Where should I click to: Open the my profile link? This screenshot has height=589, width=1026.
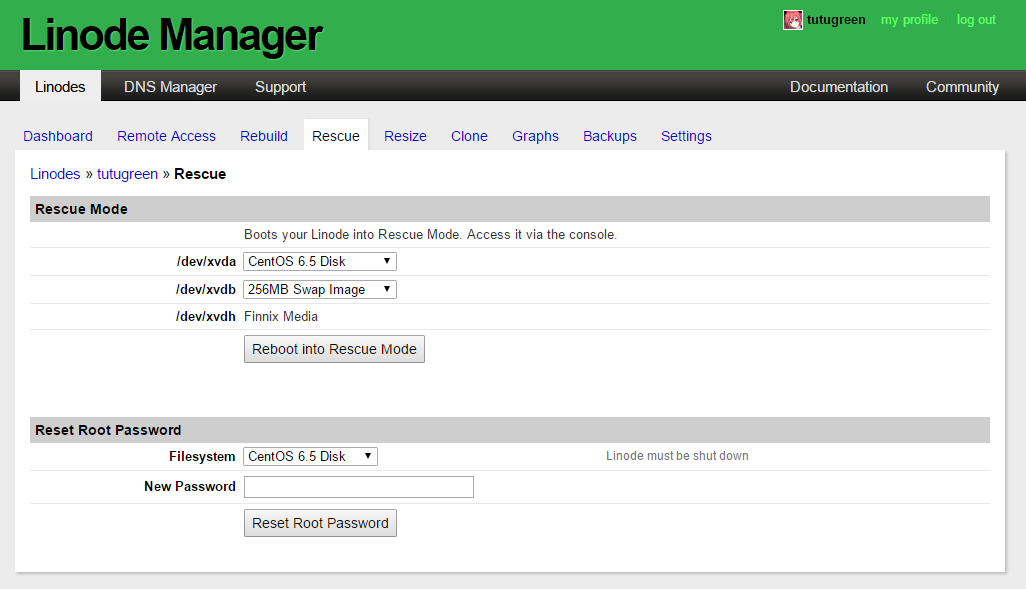pyautogui.click(x=909, y=20)
